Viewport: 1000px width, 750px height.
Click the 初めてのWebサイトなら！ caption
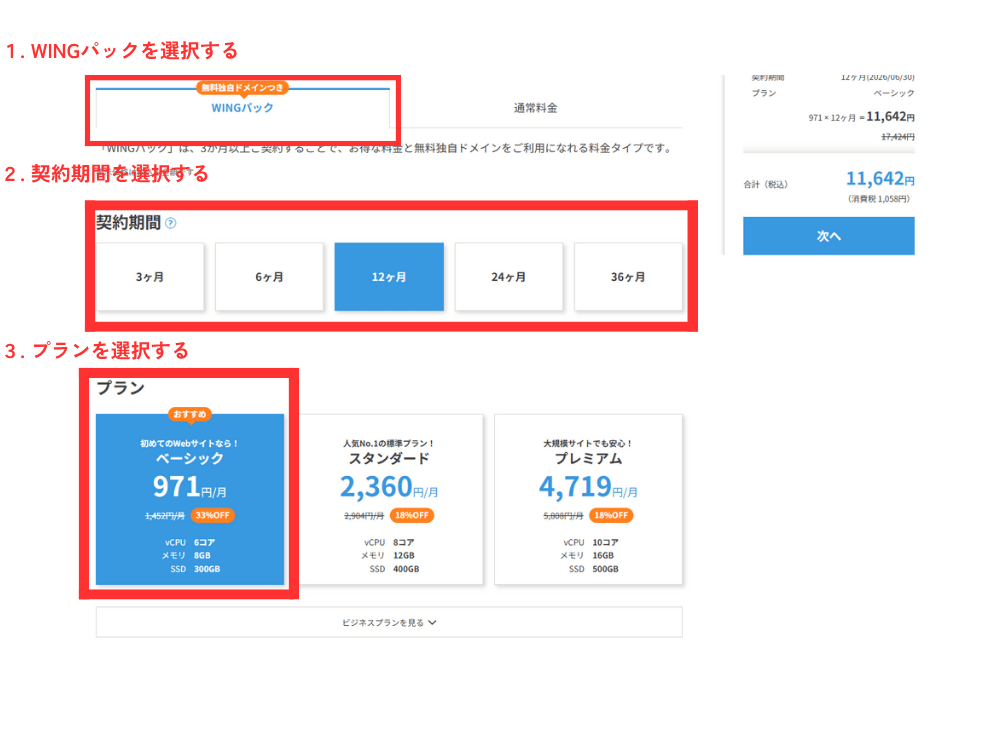point(190,443)
